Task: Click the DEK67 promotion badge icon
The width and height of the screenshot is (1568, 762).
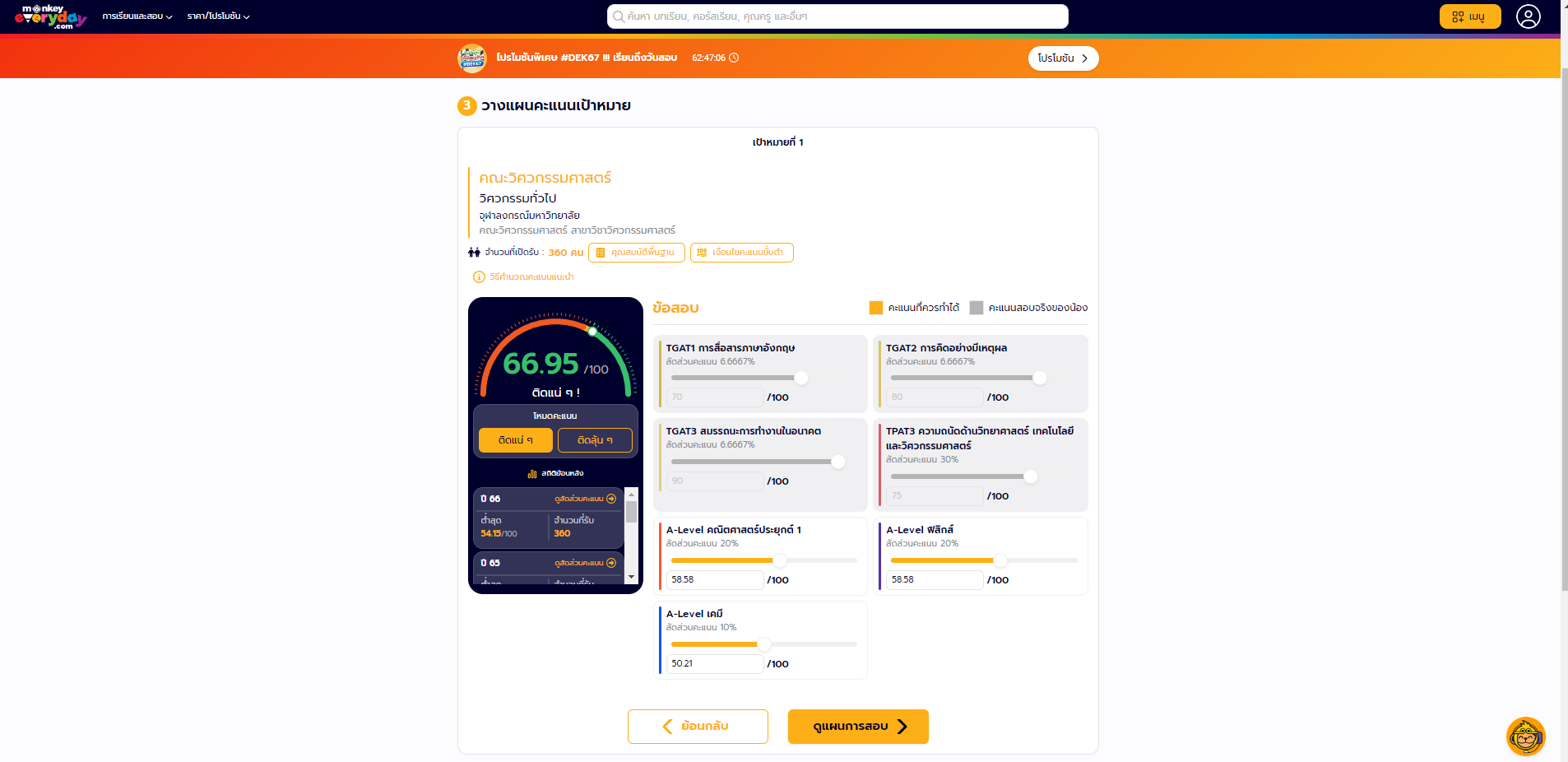Action: tap(471, 58)
